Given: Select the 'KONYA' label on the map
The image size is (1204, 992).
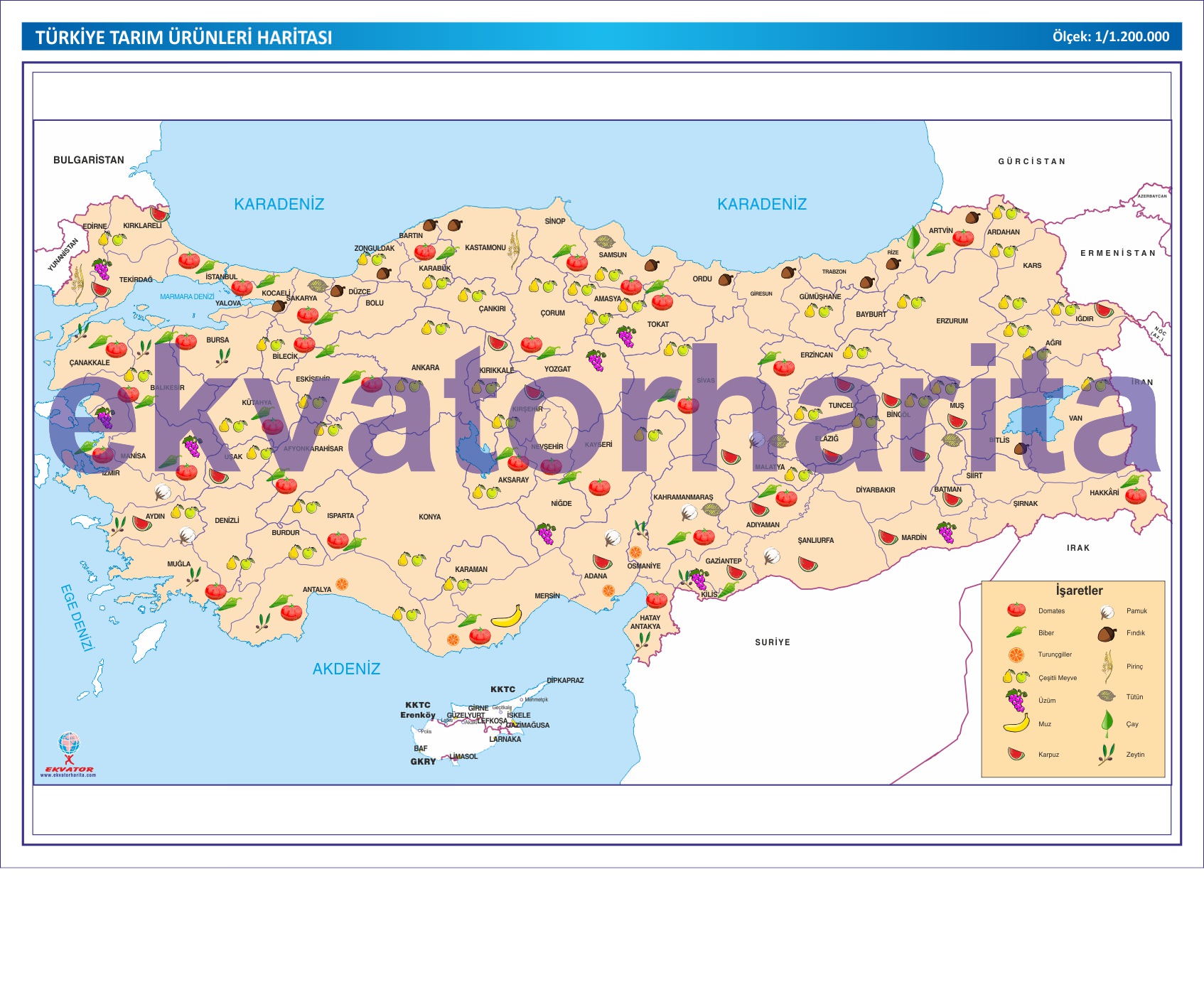Looking at the screenshot, I should (x=429, y=517).
